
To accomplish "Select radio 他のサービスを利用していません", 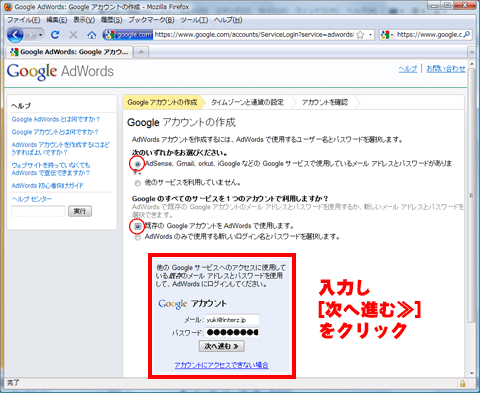I will coord(137,183).
